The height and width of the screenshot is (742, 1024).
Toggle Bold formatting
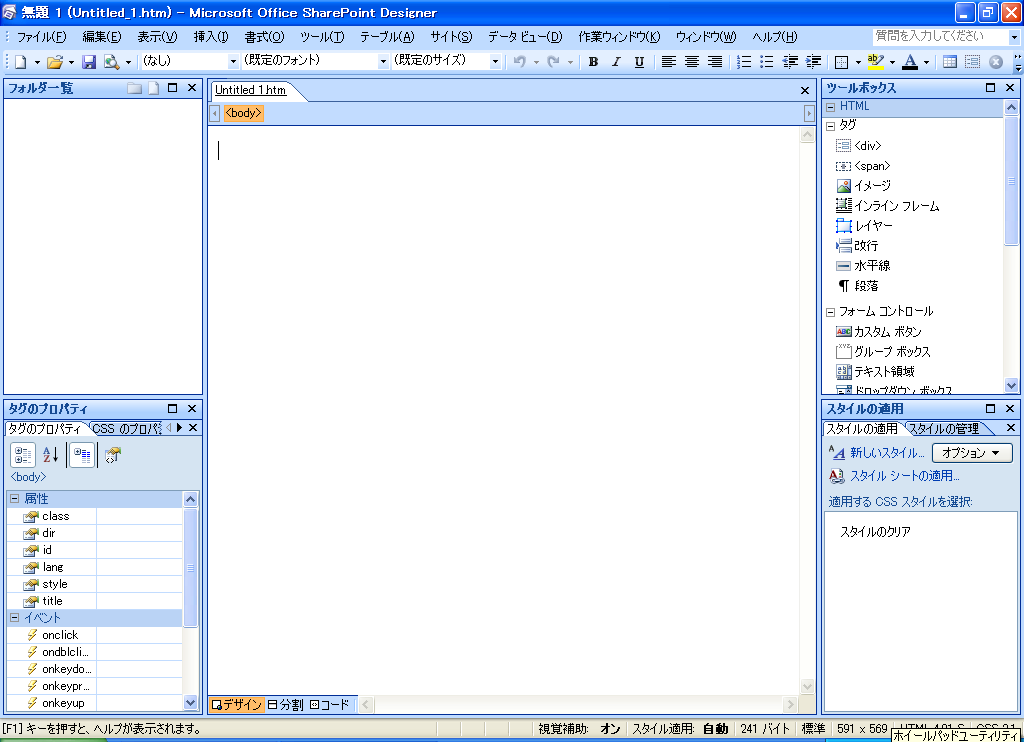tap(593, 61)
